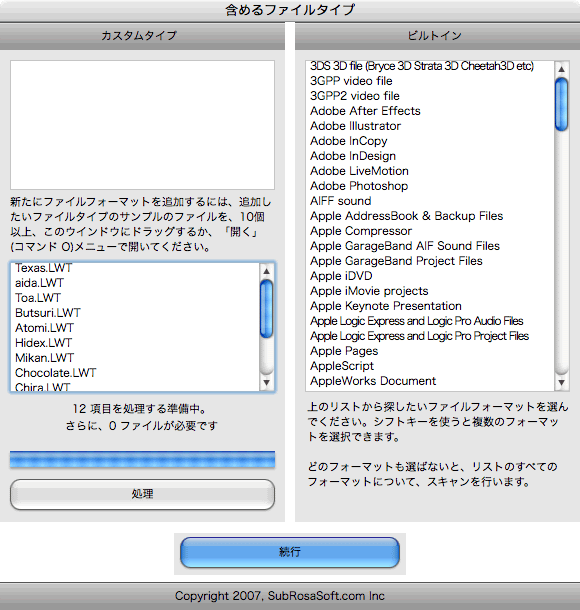Click the up arrow of the built-in list scrollbar
The image size is (580, 610).
pos(561,69)
